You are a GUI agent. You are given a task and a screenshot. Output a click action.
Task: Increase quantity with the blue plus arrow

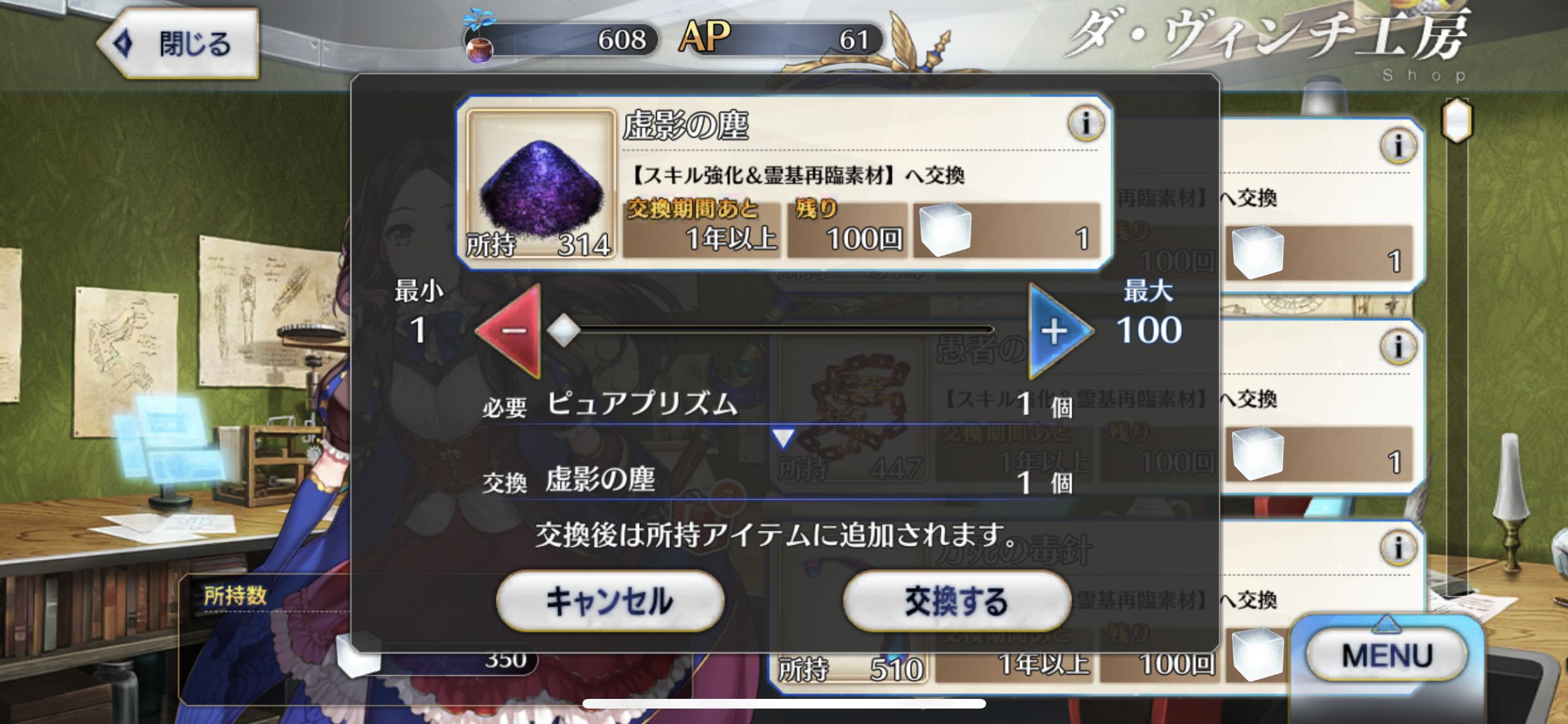[x=1059, y=331]
